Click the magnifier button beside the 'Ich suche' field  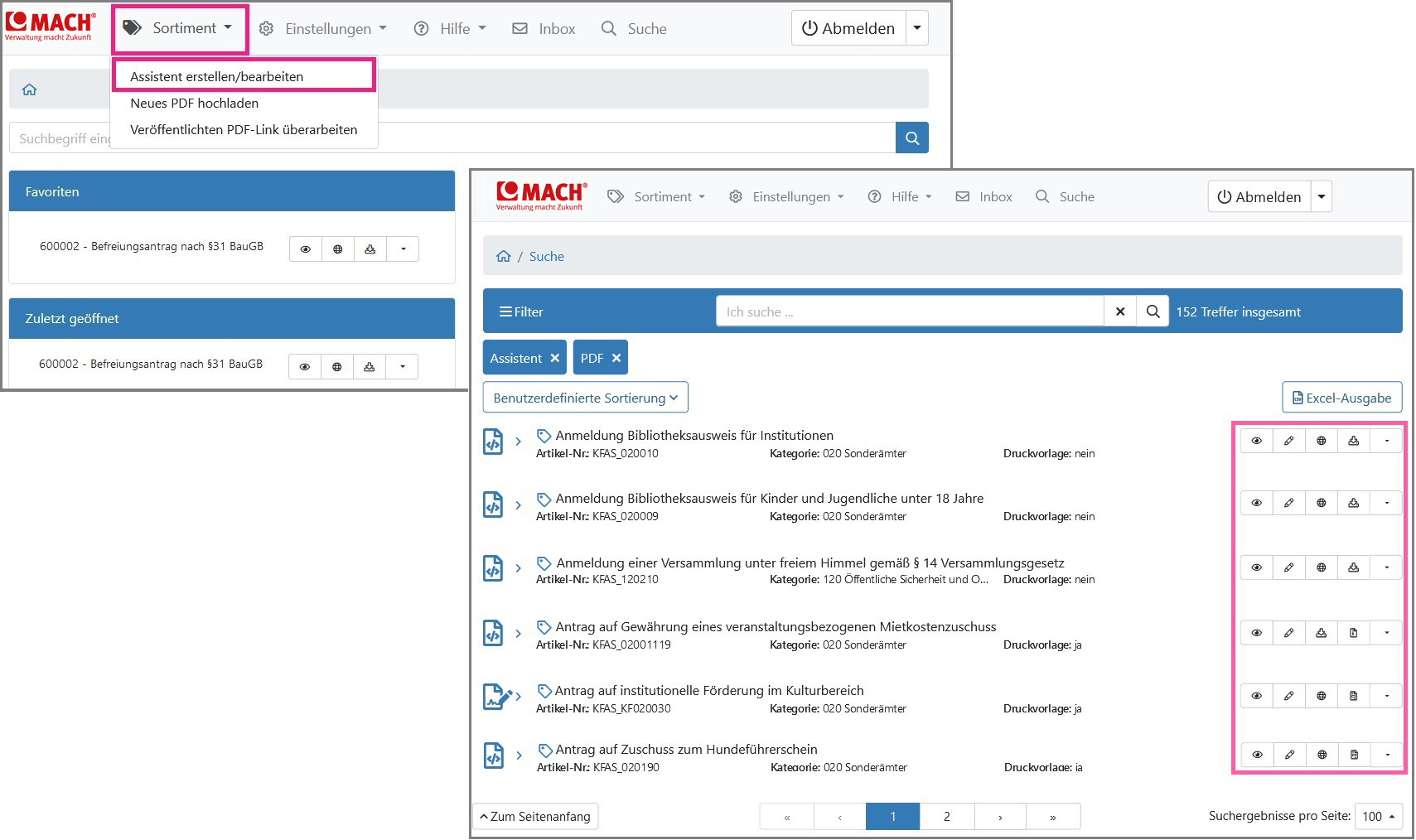[x=1153, y=311]
